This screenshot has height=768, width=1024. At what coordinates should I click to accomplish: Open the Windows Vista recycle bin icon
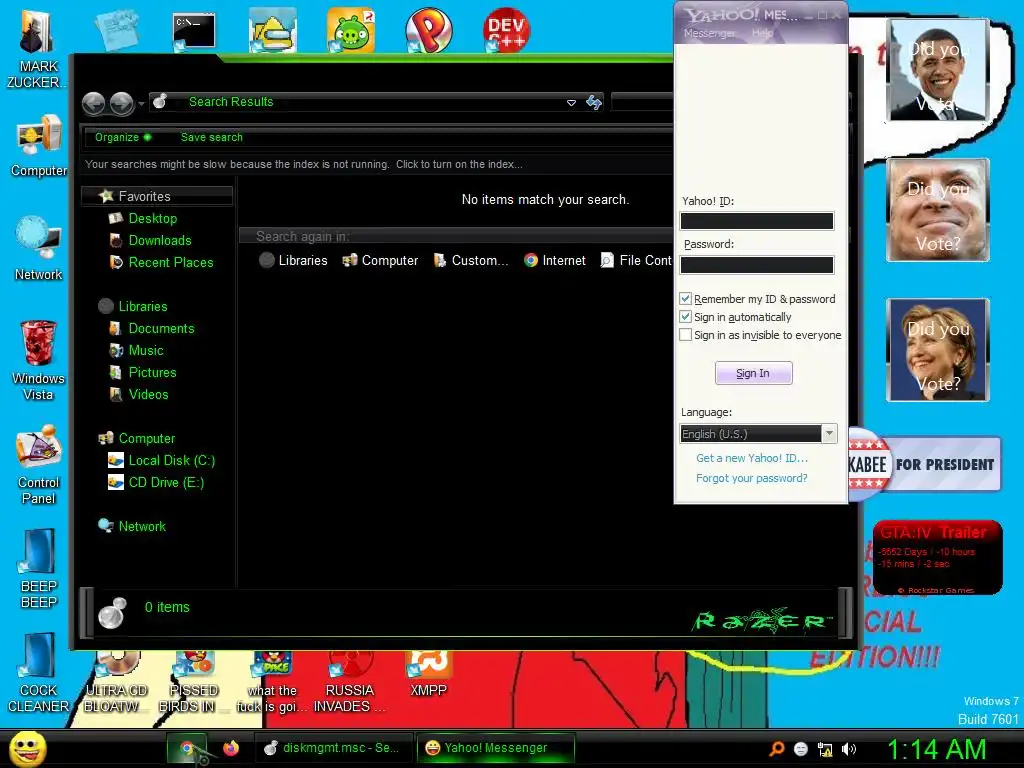(38, 359)
